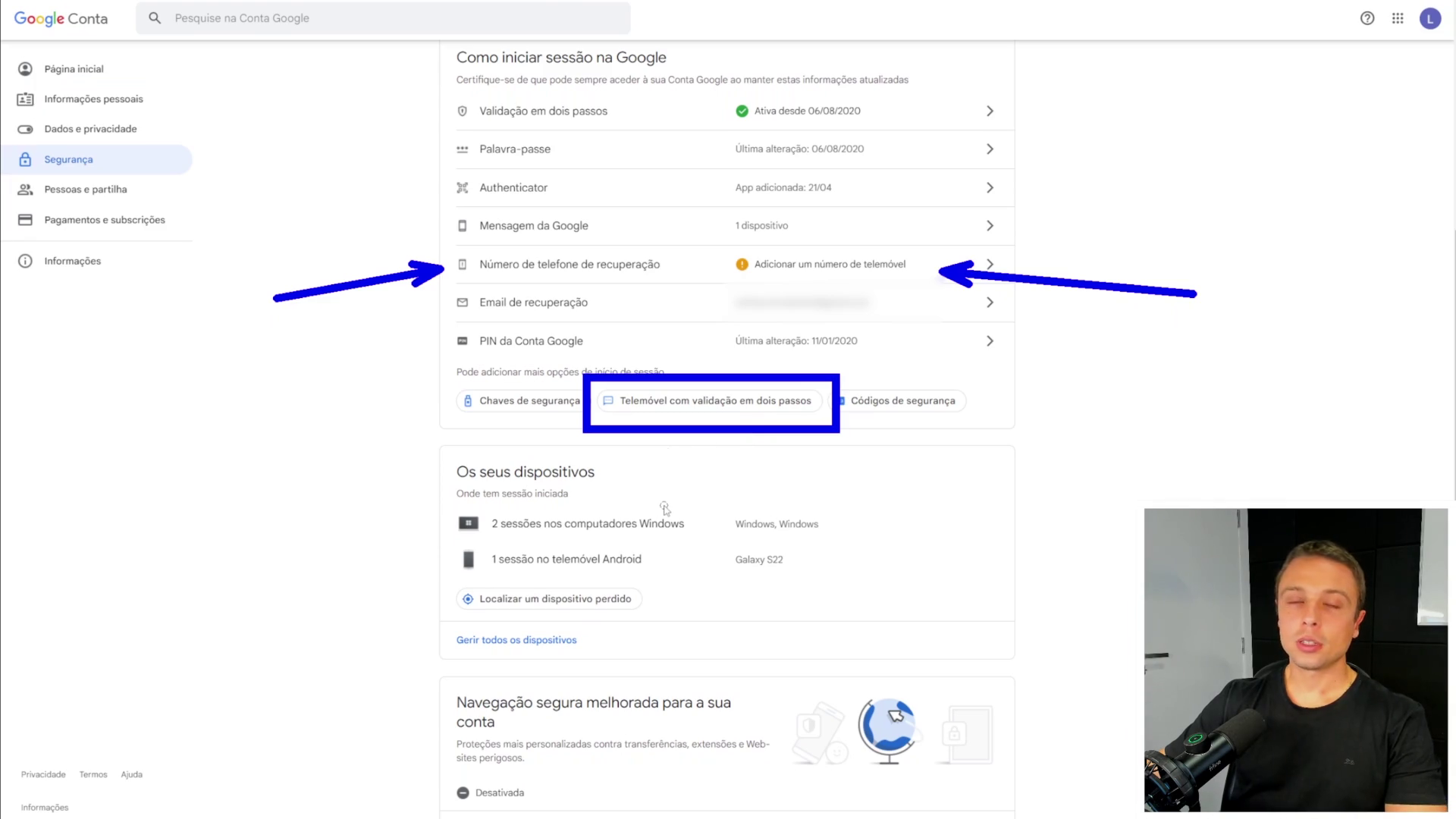Click the Palavra-passe dots icon
The image size is (1456, 819).
coord(462,149)
